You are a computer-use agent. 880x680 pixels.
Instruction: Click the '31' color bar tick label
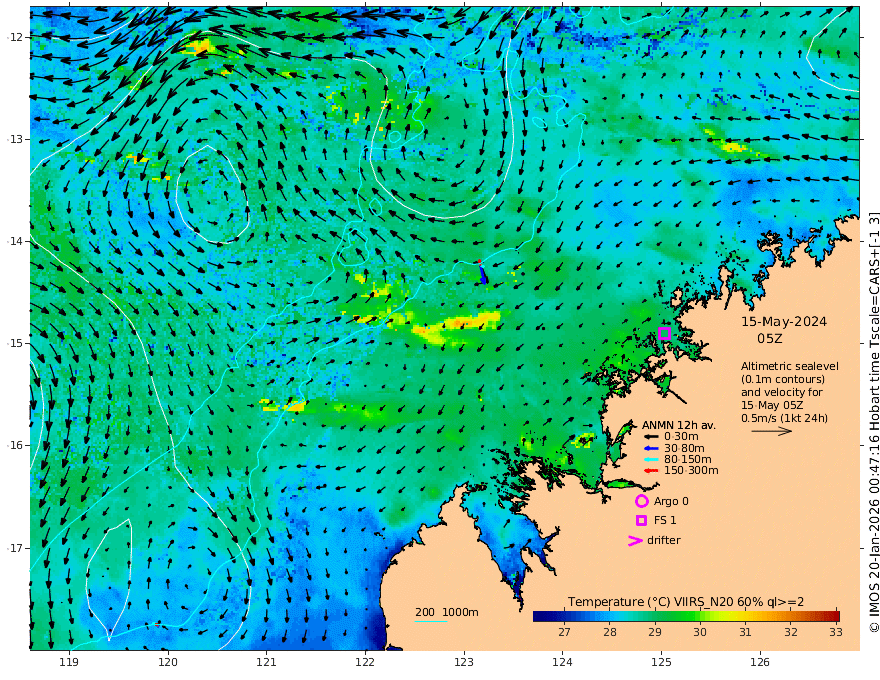745,632
